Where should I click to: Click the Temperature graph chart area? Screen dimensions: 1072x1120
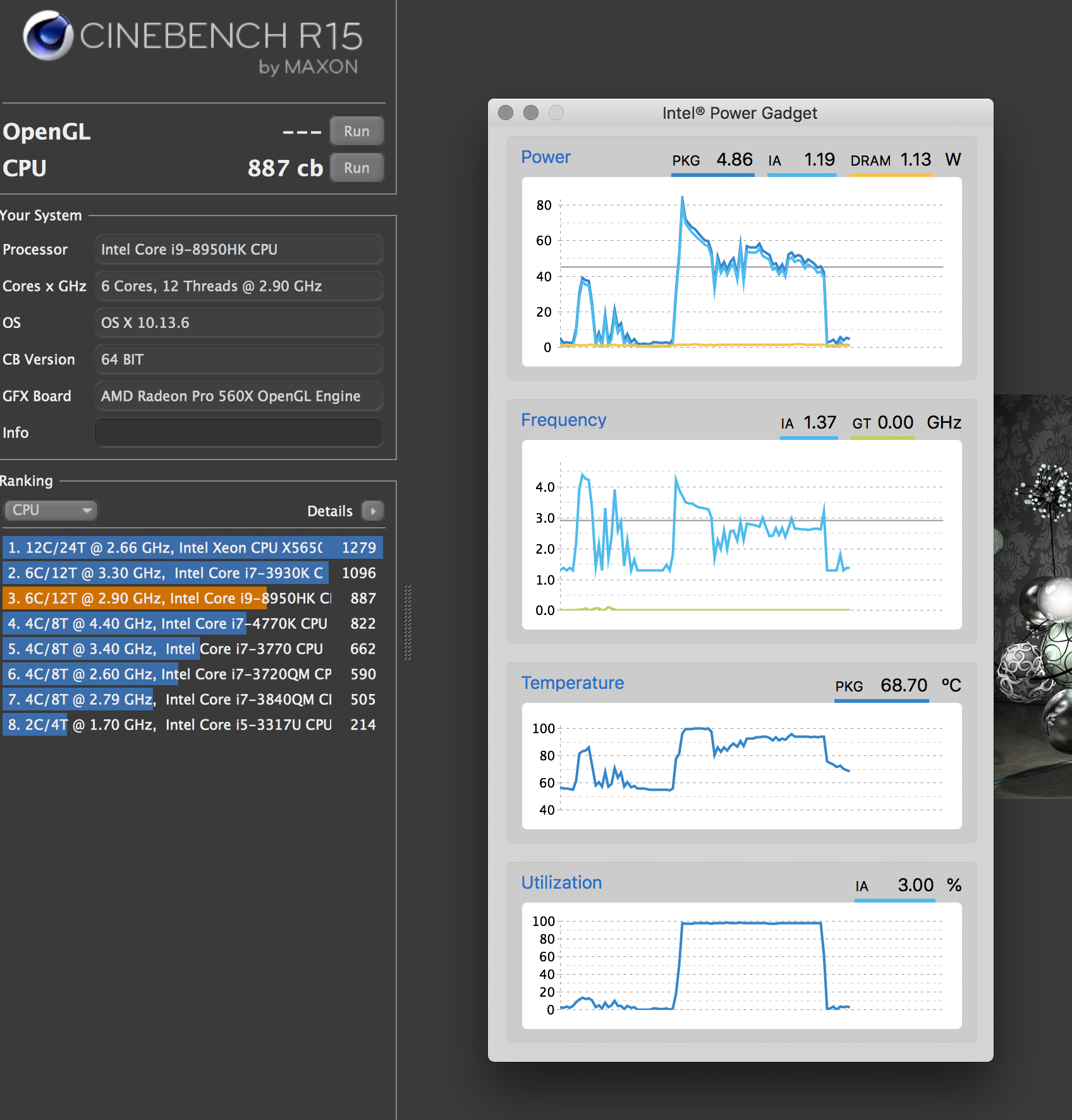click(741, 766)
